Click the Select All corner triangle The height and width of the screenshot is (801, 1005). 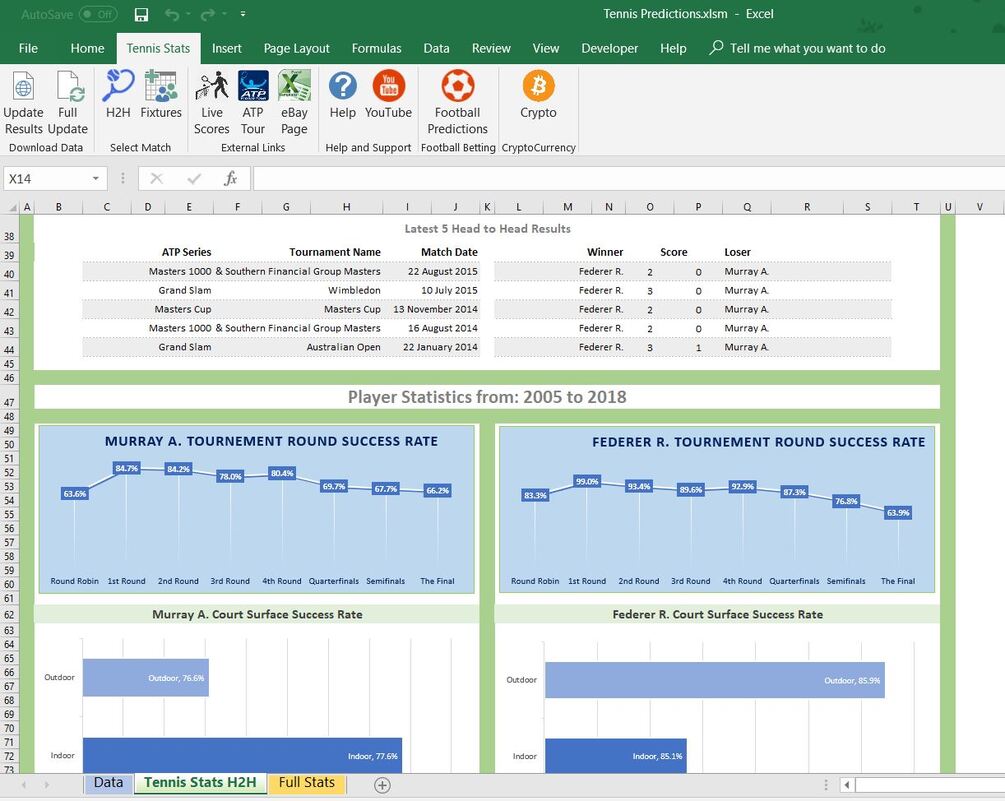point(12,207)
